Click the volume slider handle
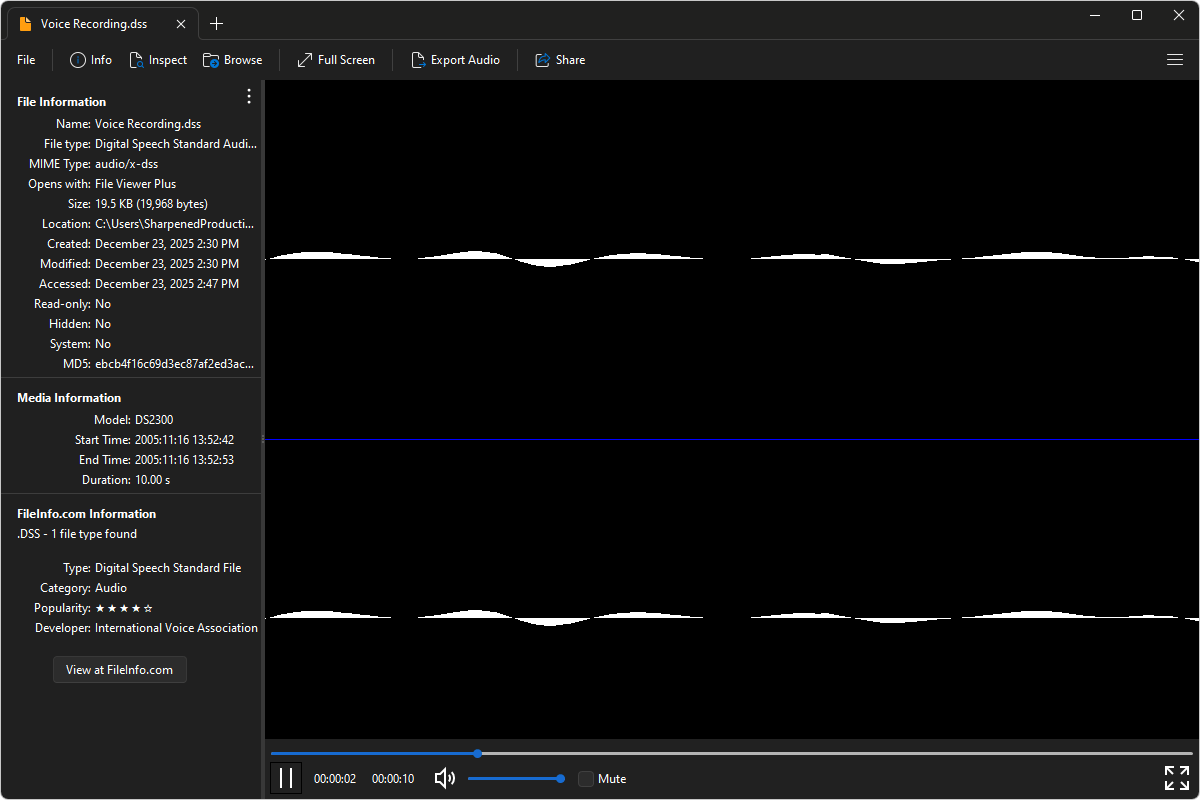 pos(560,778)
